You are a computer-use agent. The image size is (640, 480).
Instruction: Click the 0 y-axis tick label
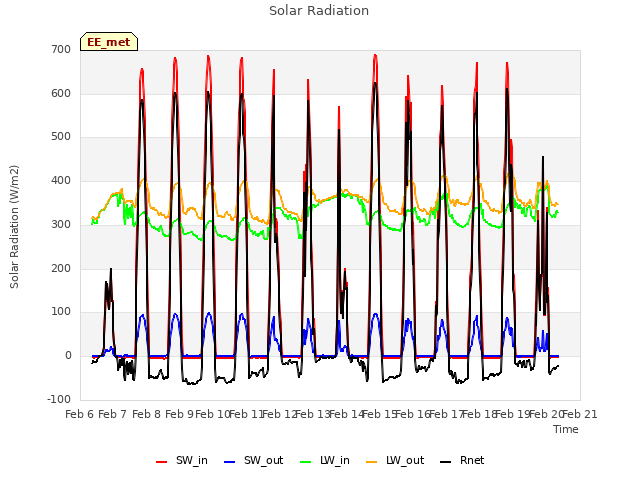point(68,356)
